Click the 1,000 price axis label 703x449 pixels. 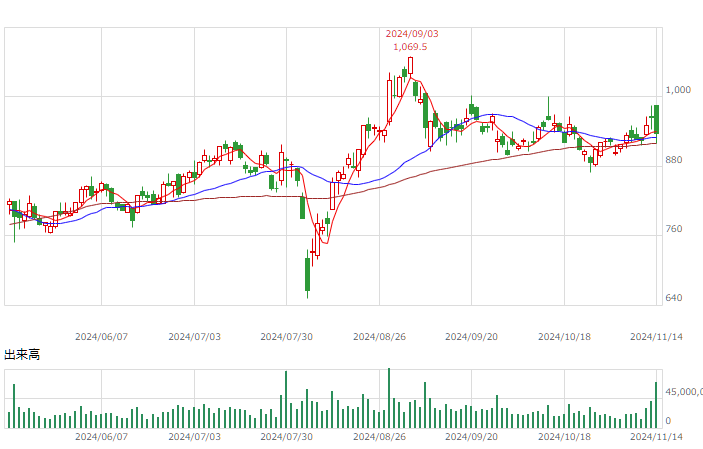pyautogui.click(x=678, y=90)
